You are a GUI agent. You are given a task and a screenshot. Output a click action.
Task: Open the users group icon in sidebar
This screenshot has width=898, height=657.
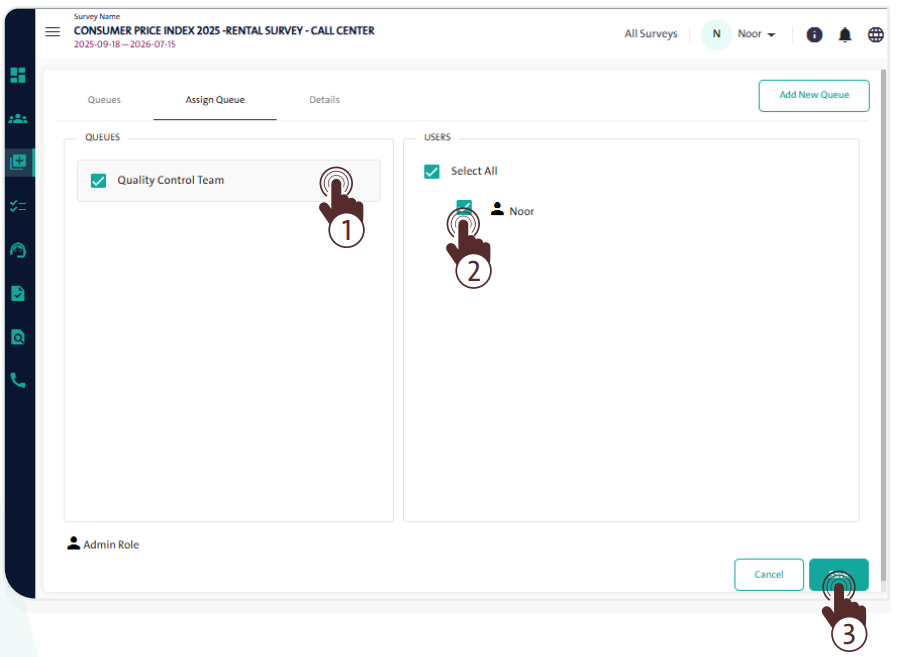click(x=17, y=119)
